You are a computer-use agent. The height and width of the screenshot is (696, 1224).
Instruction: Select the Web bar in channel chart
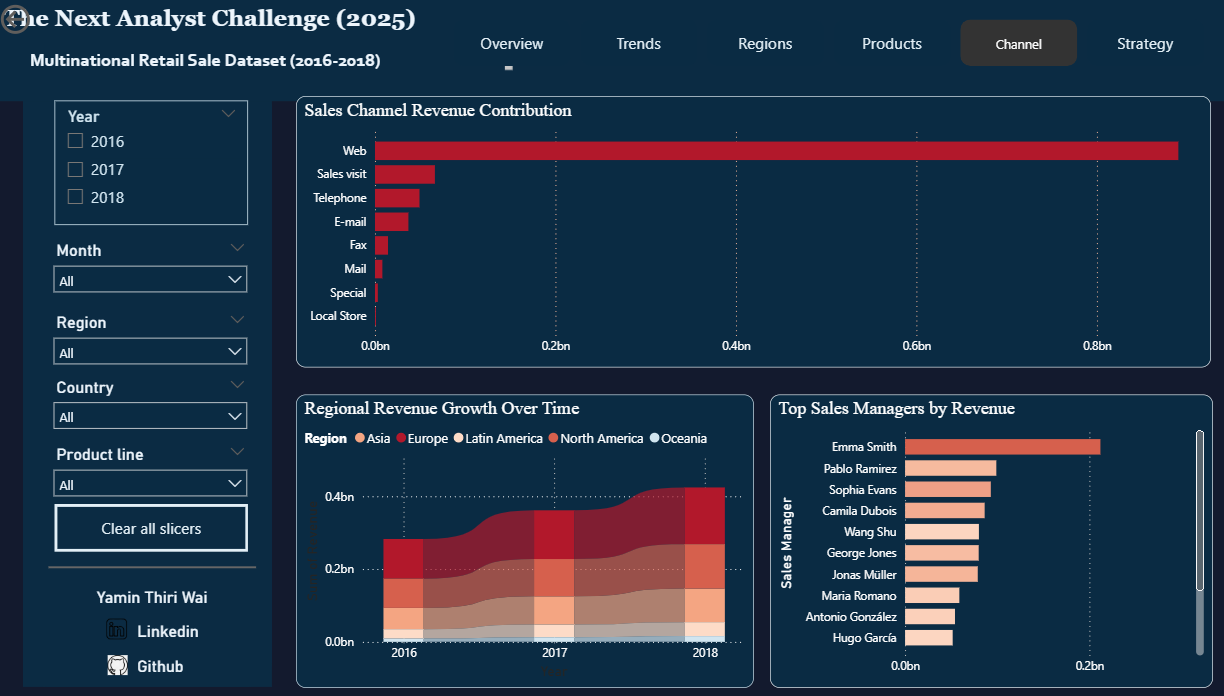[775, 150]
